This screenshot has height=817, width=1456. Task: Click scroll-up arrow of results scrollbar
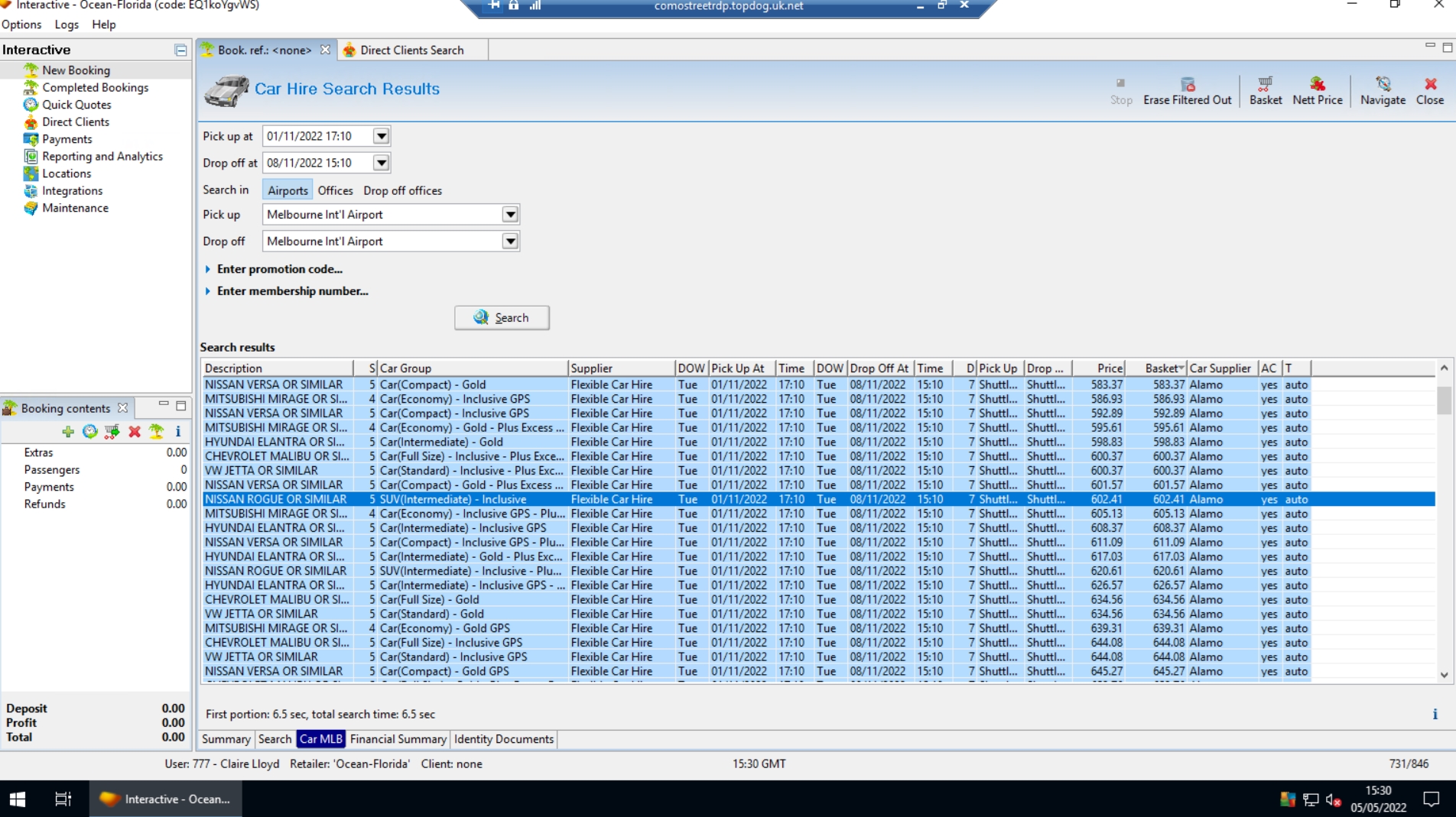pos(1444,368)
